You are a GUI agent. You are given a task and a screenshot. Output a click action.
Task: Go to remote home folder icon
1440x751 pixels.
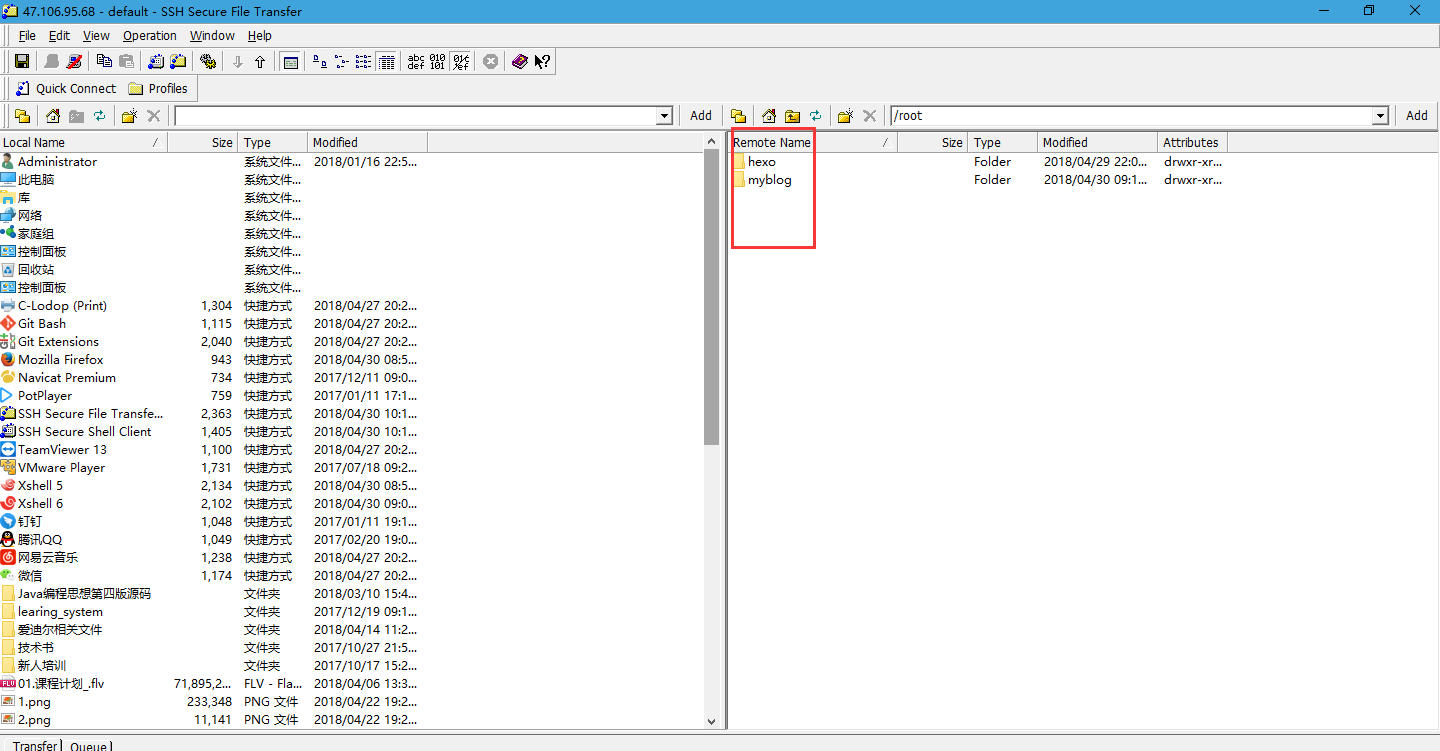pyautogui.click(x=769, y=116)
